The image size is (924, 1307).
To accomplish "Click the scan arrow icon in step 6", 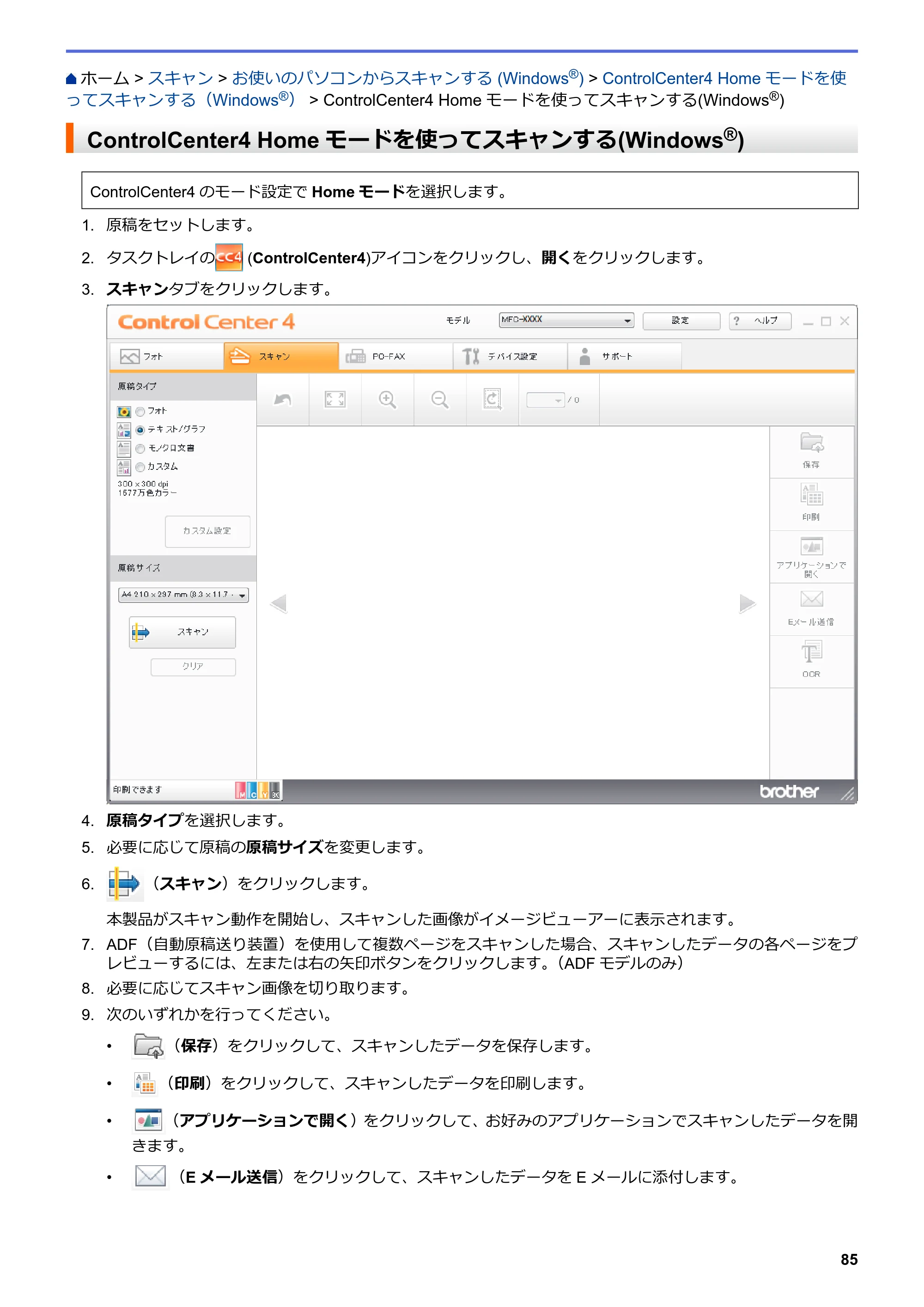I will point(125,884).
